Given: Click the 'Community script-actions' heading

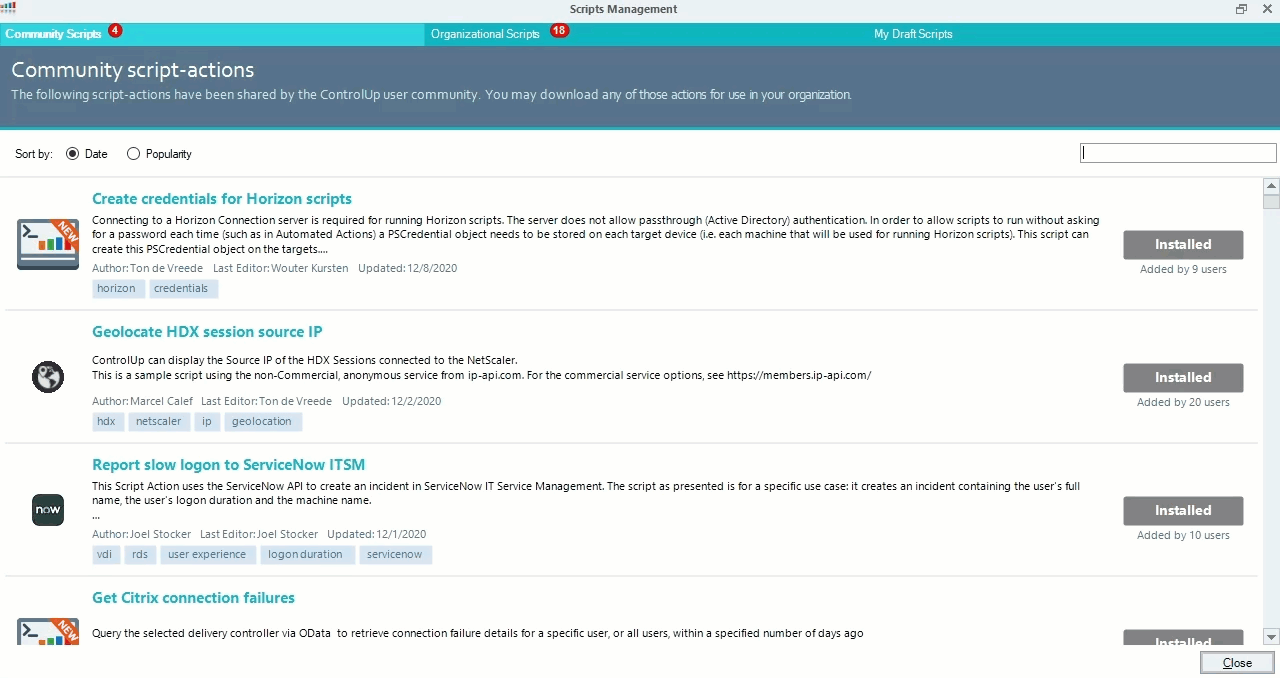Looking at the screenshot, I should pyautogui.click(x=133, y=70).
